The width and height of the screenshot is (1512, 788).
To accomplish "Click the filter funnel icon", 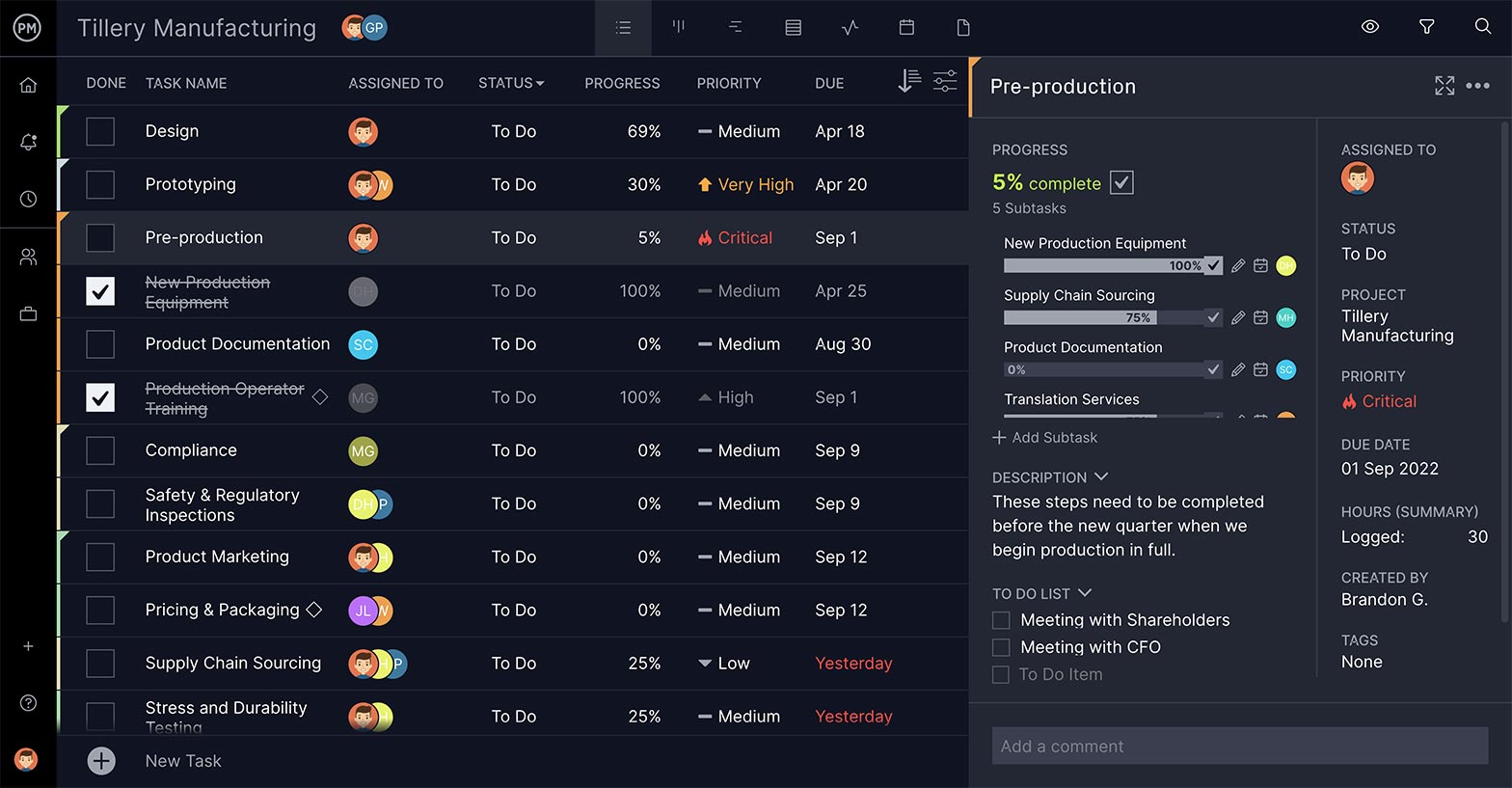I will [1426, 27].
